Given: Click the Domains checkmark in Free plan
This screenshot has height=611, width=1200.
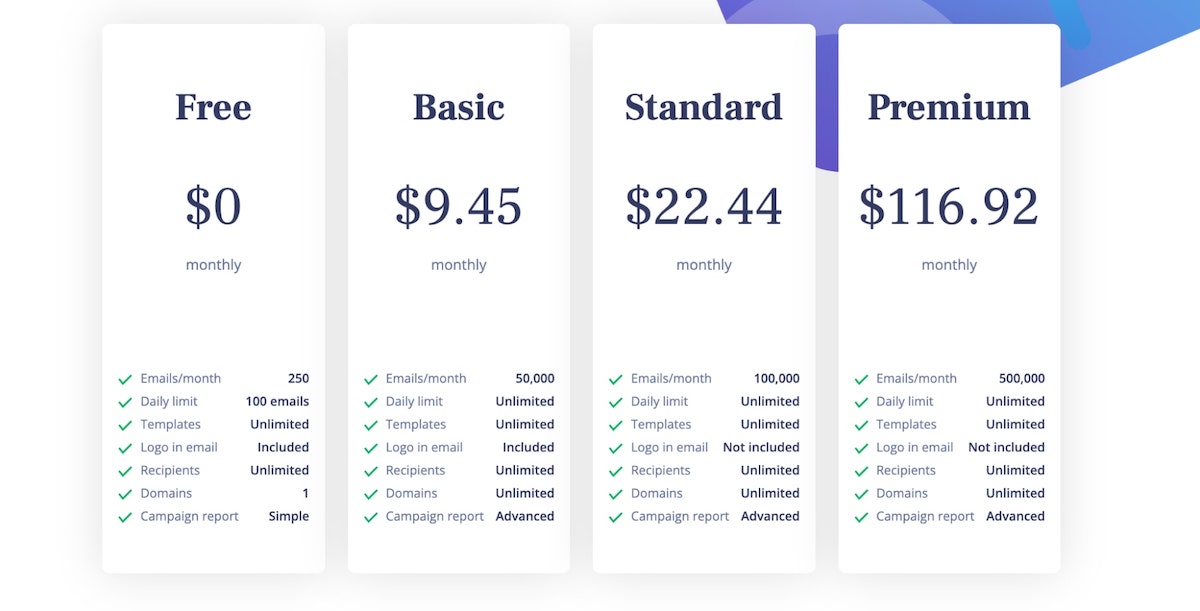Looking at the screenshot, I should (125, 495).
